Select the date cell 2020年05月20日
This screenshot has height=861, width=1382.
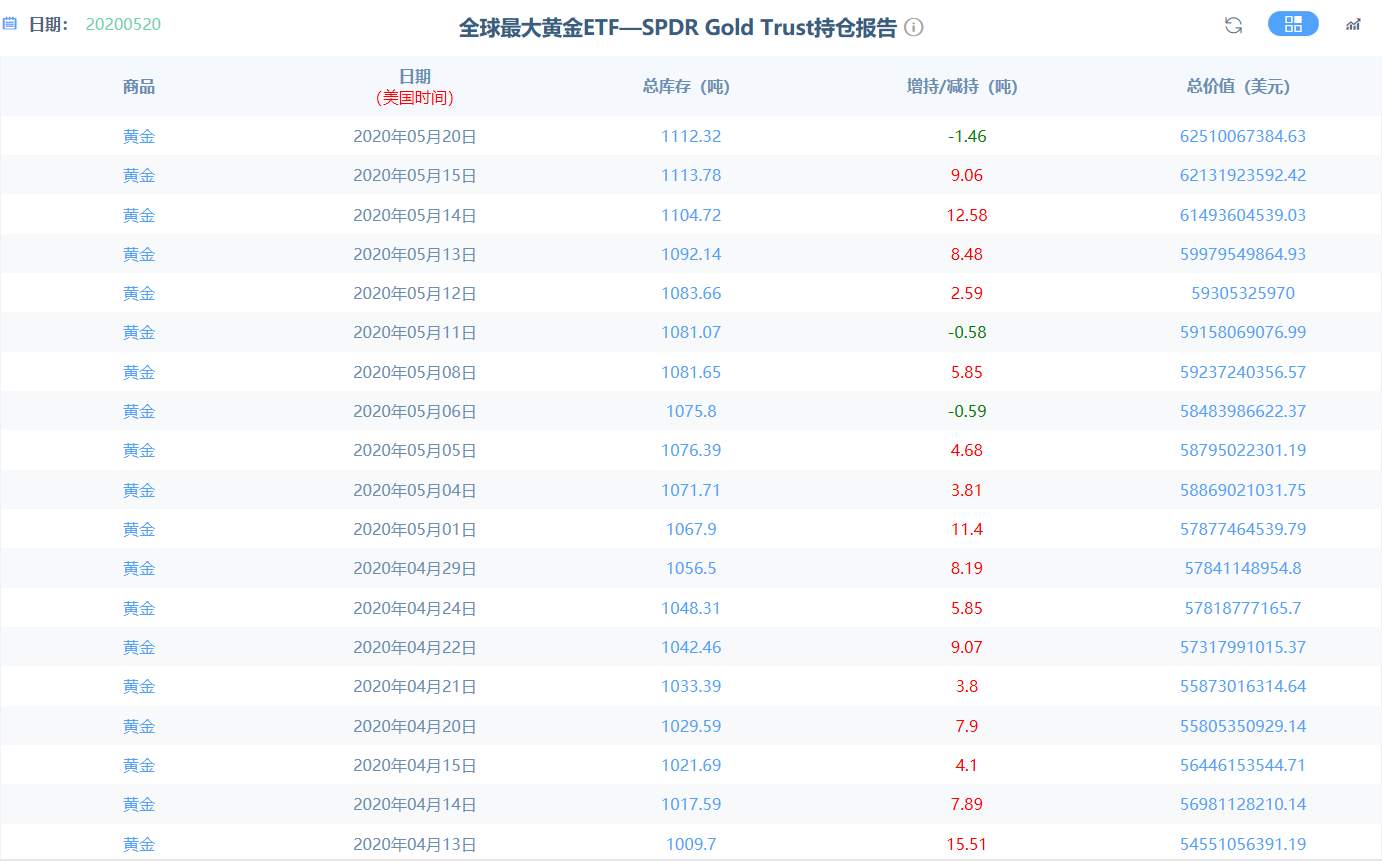click(x=415, y=136)
